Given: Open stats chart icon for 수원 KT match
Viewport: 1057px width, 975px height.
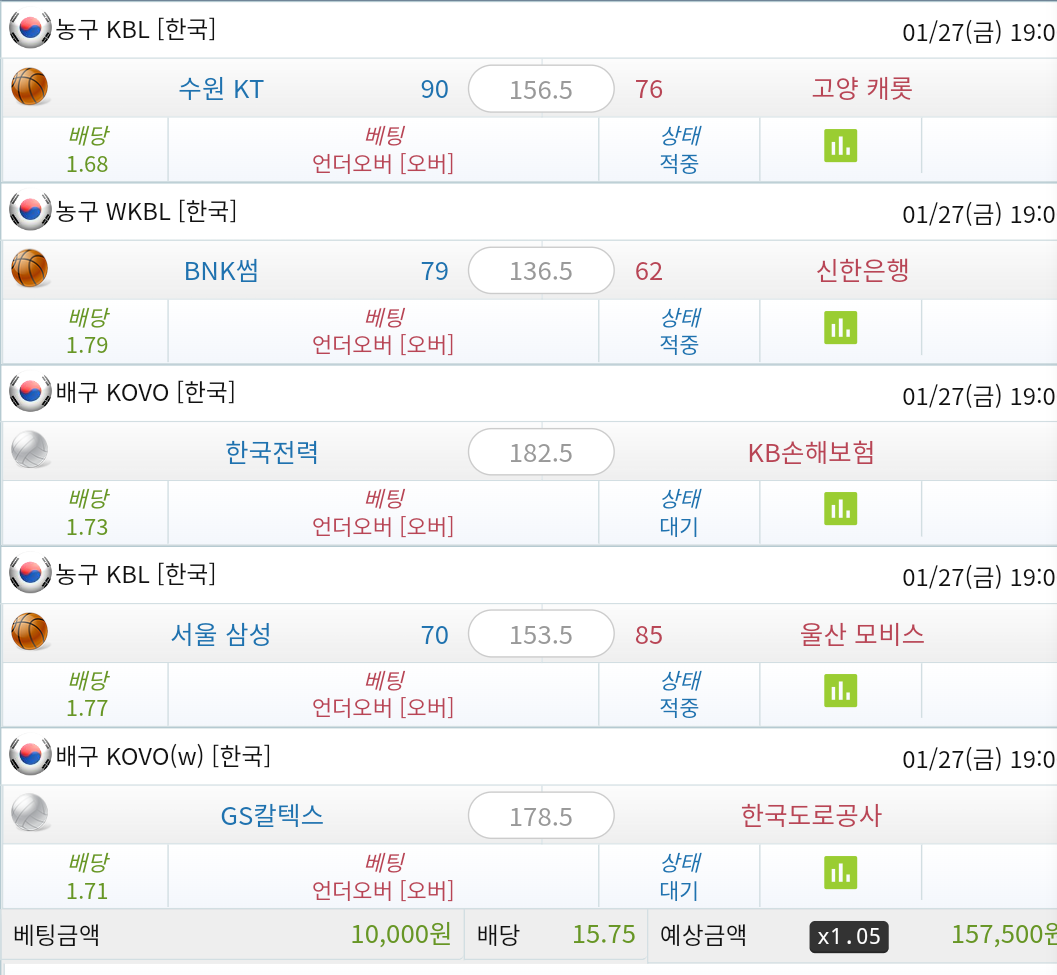Looking at the screenshot, I should click(840, 146).
